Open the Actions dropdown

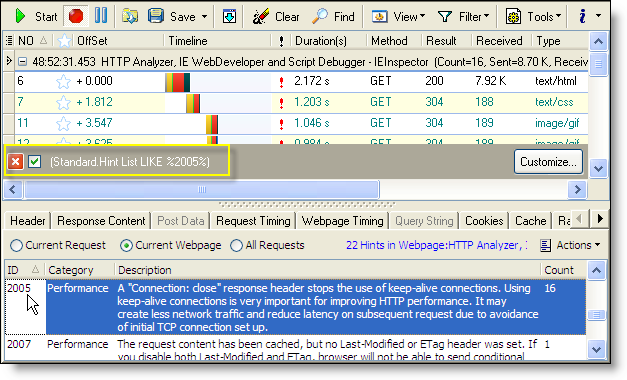pos(571,245)
